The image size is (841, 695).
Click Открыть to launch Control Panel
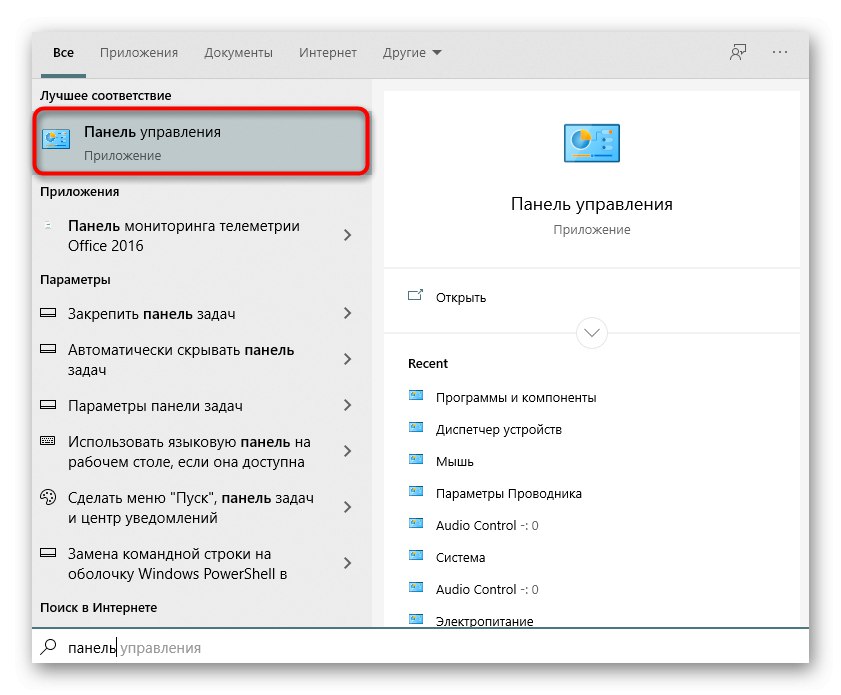(x=461, y=297)
